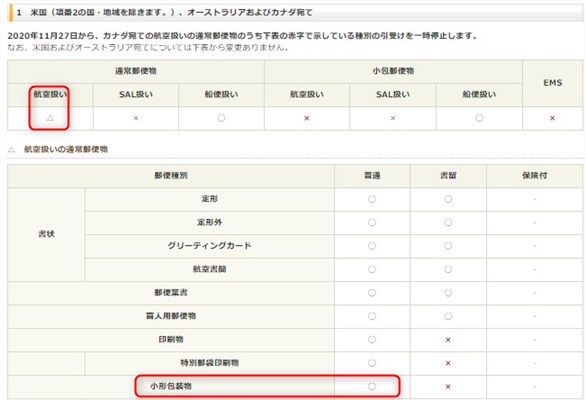Screen dimensions: 586x400
Task: Click the 普通 circle in the 定形 row
Action: (372, 199)
